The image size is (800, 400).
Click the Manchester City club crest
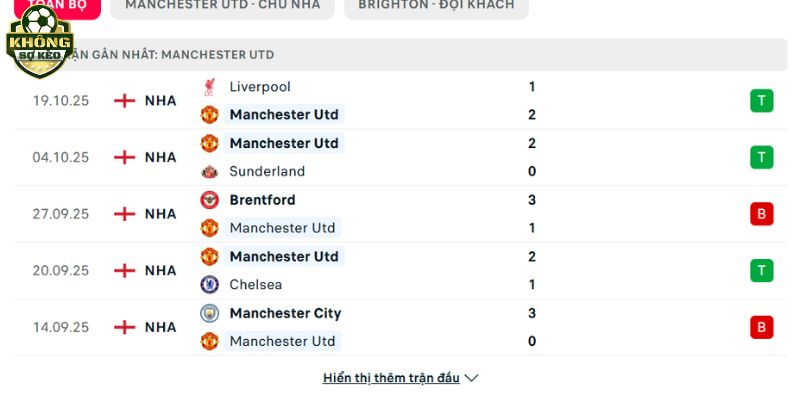(x=210, y=313)
